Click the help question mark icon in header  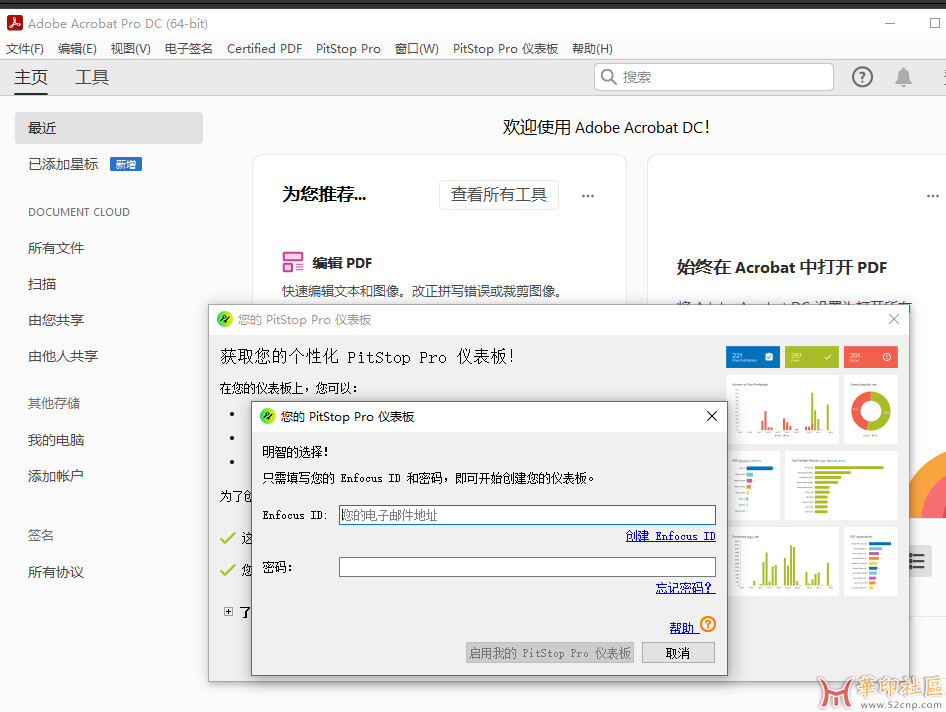(862, 77)
